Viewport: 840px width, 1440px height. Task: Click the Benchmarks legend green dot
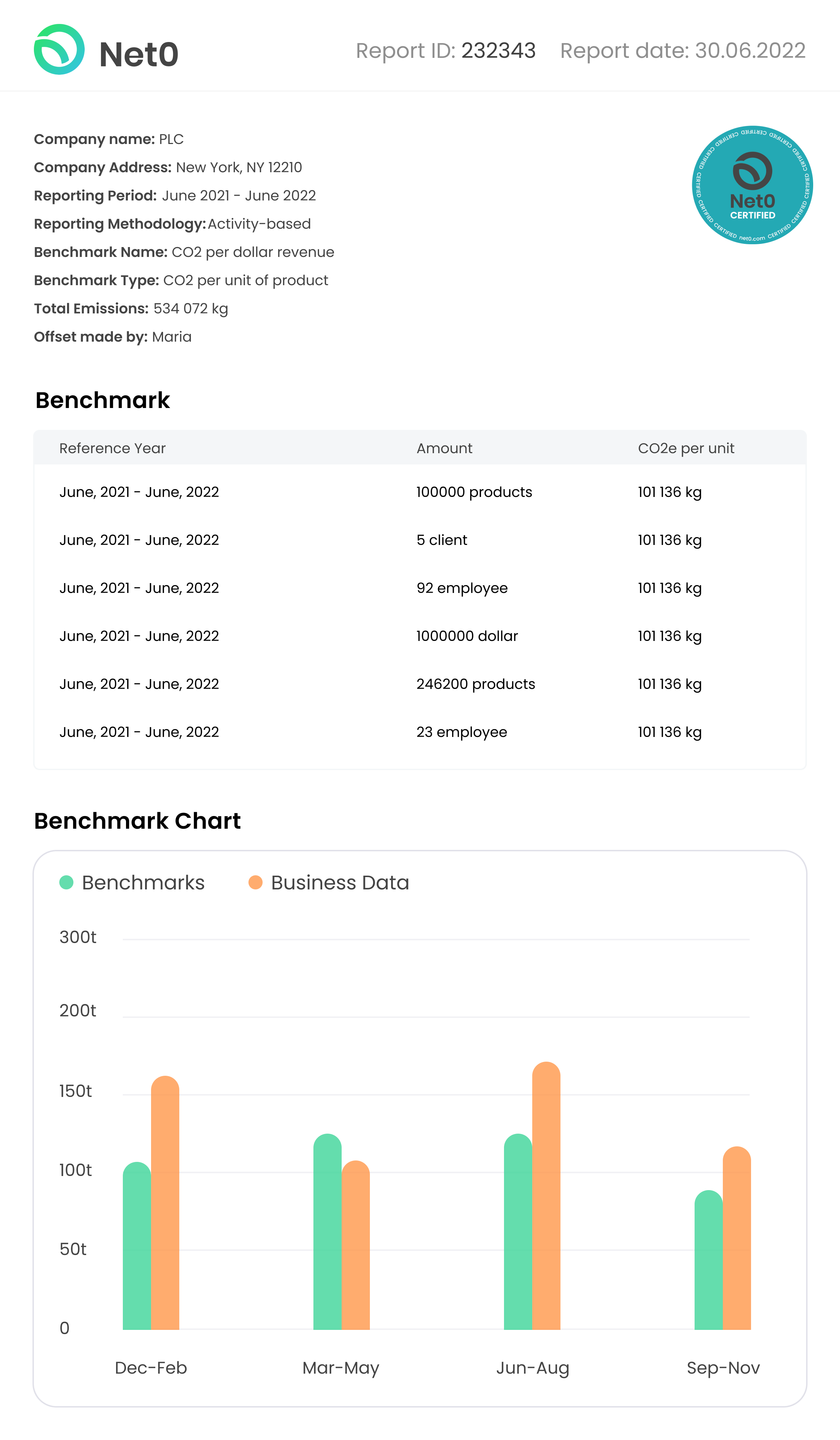pos(66,882)
